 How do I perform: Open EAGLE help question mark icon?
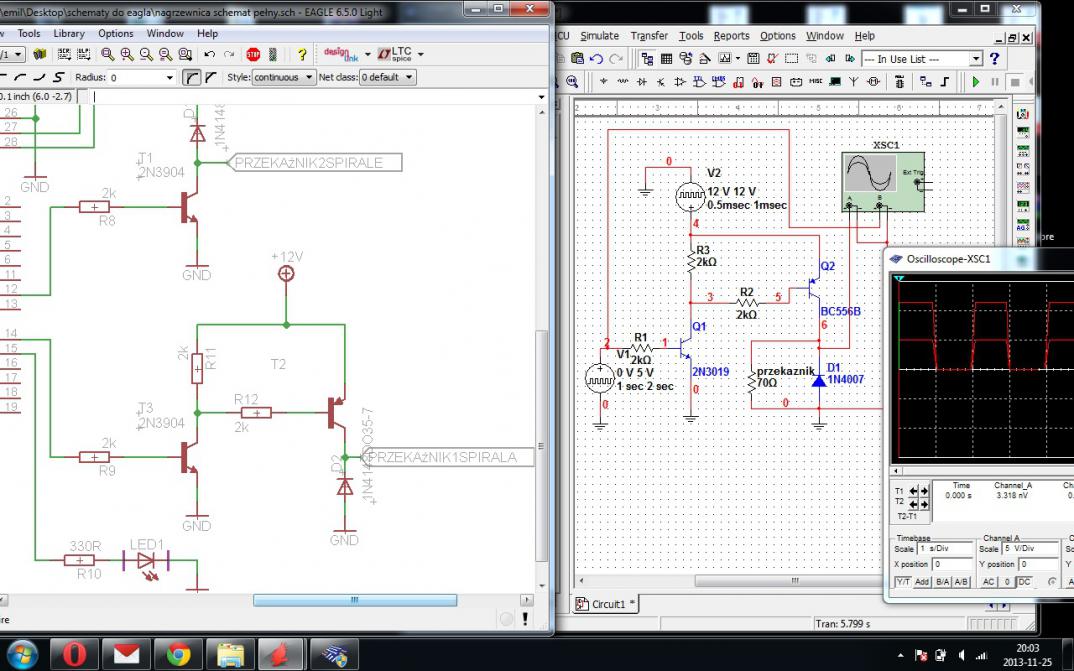[x=302, y=54]
